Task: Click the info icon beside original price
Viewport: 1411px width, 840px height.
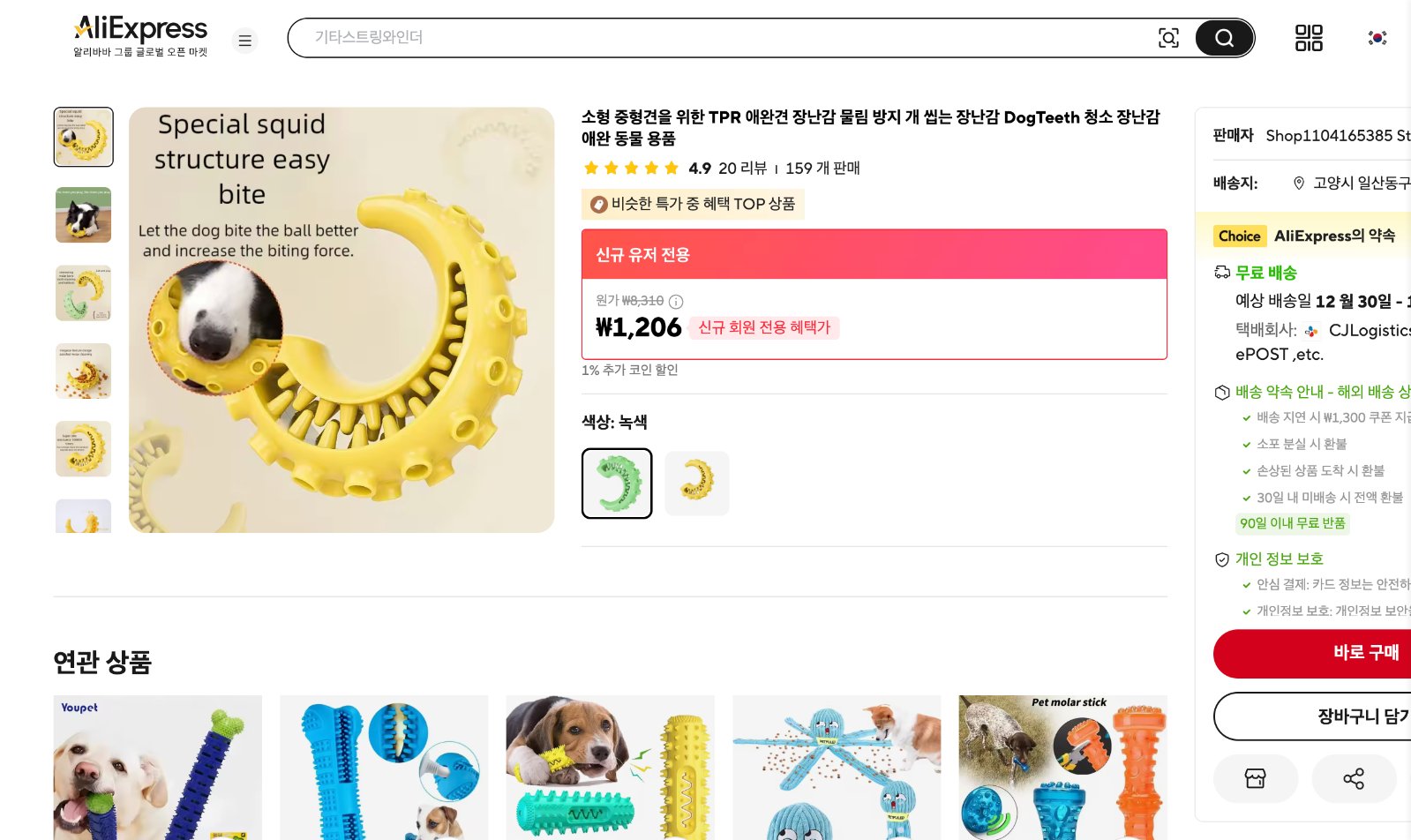Action: point(676,302)
